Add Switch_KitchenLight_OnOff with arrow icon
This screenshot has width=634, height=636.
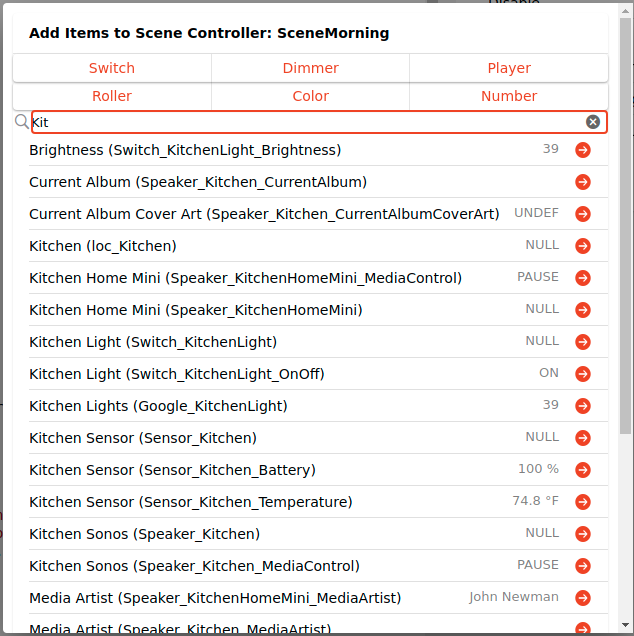tap(583, 374)
